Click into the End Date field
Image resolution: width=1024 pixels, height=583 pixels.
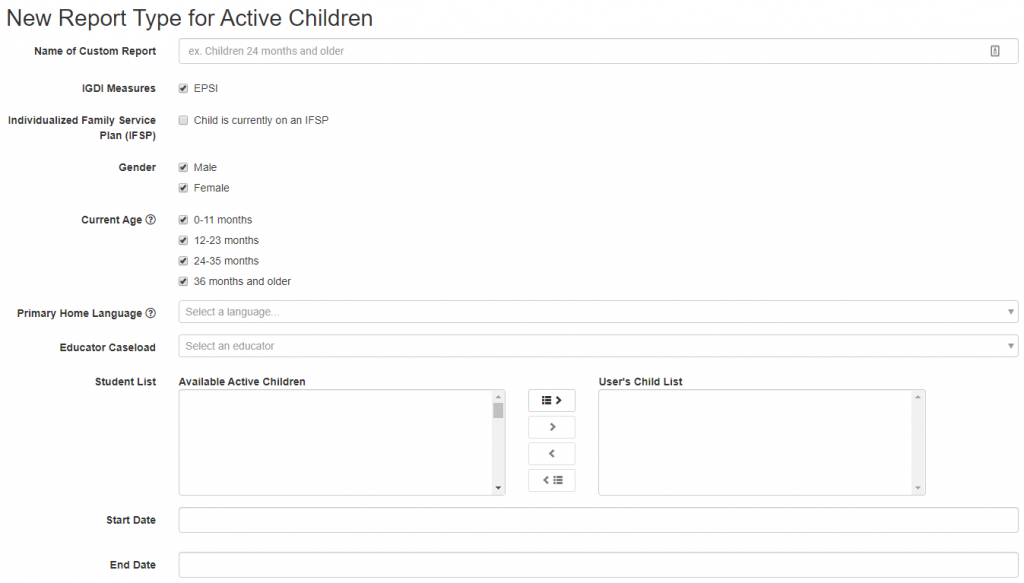[598, 565]
